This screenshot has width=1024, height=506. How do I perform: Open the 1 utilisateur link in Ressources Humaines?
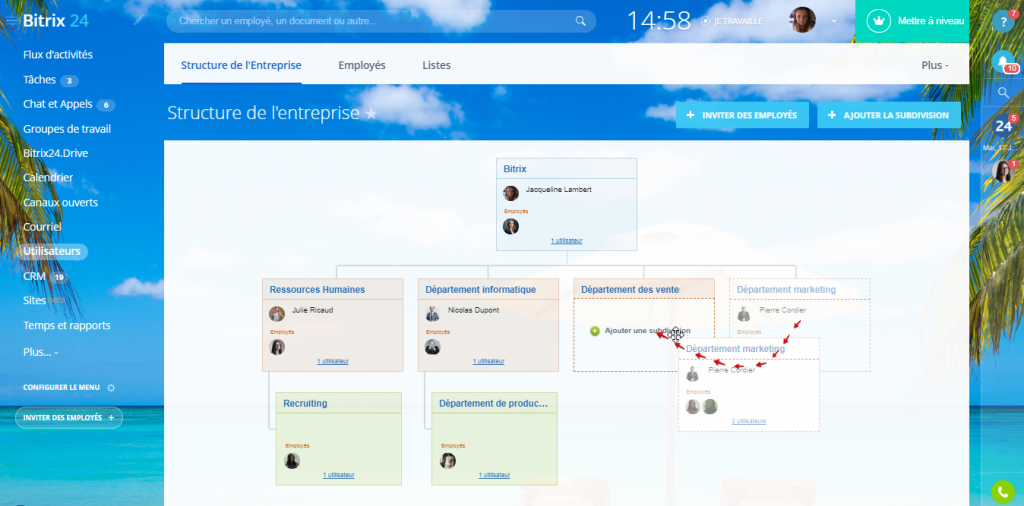(333, 361)
